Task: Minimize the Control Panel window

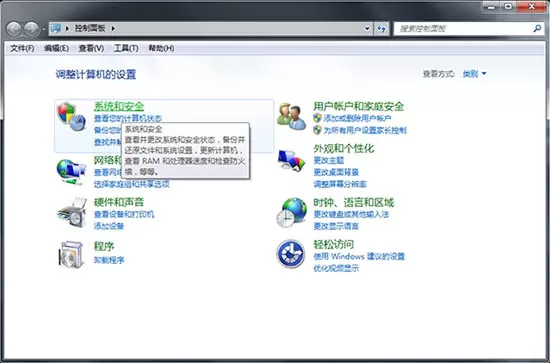Action: coord(490,7)
